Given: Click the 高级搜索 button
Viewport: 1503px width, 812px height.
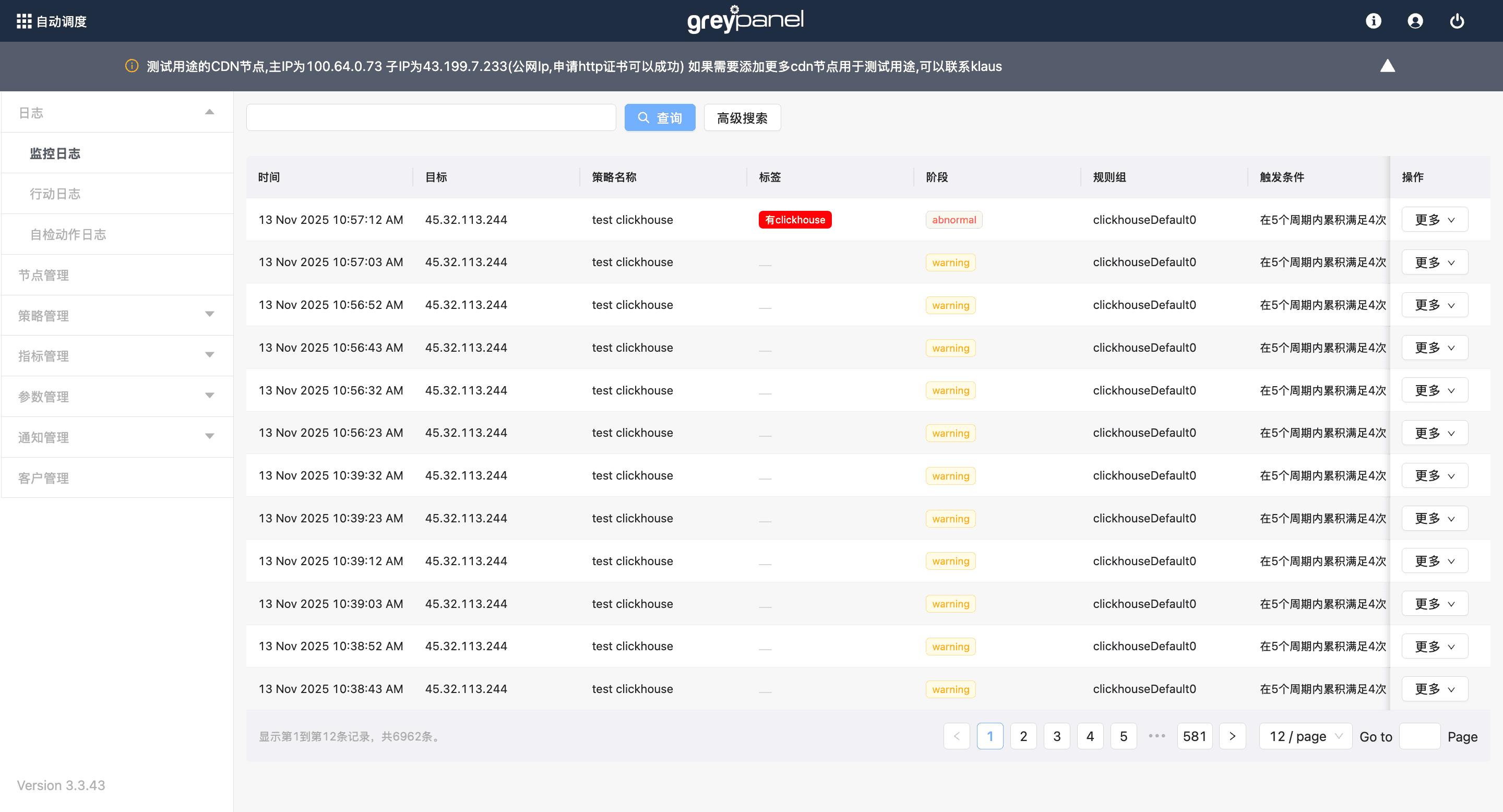Looking at the screenshot, I should 742,117.
